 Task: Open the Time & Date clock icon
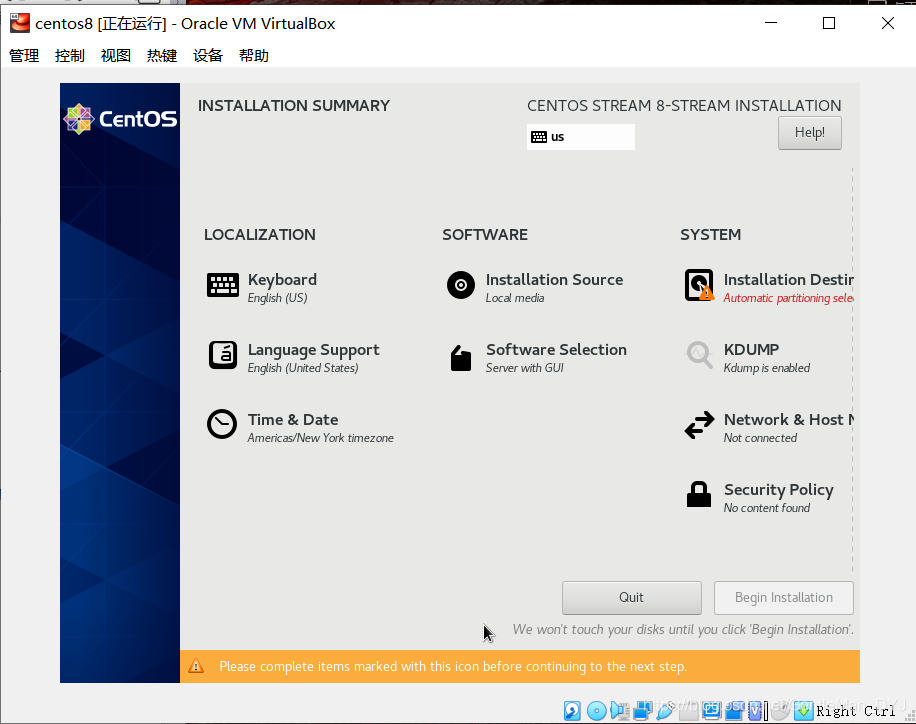tap(222, 424)
